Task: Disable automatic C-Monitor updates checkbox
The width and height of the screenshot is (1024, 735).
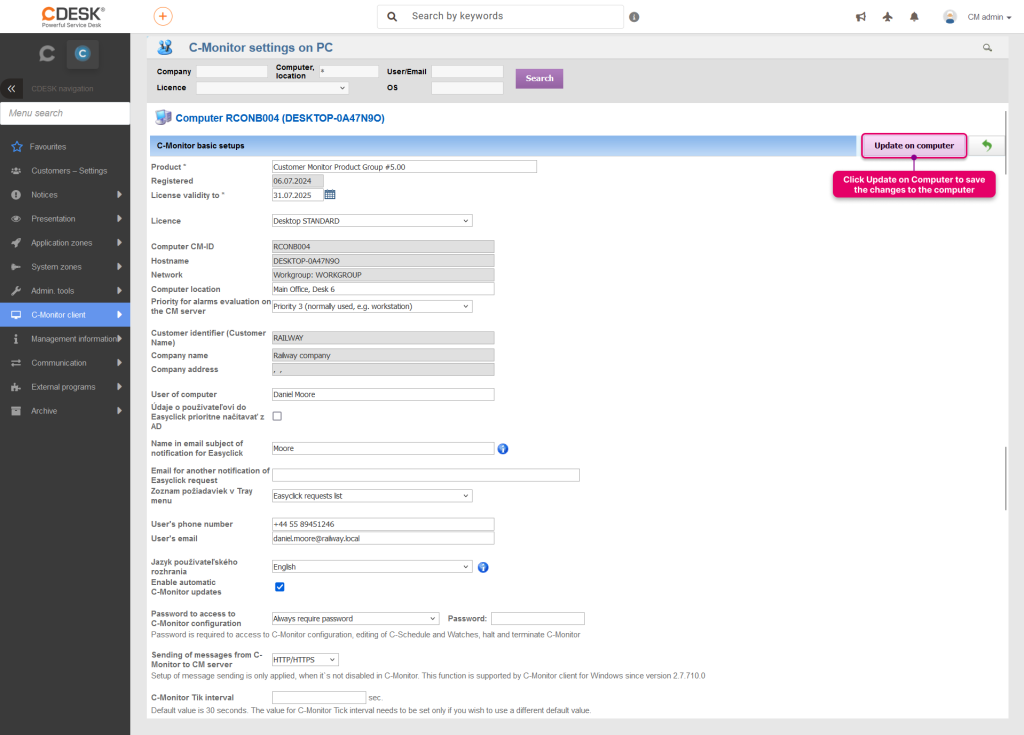Action: coord(280,587)
